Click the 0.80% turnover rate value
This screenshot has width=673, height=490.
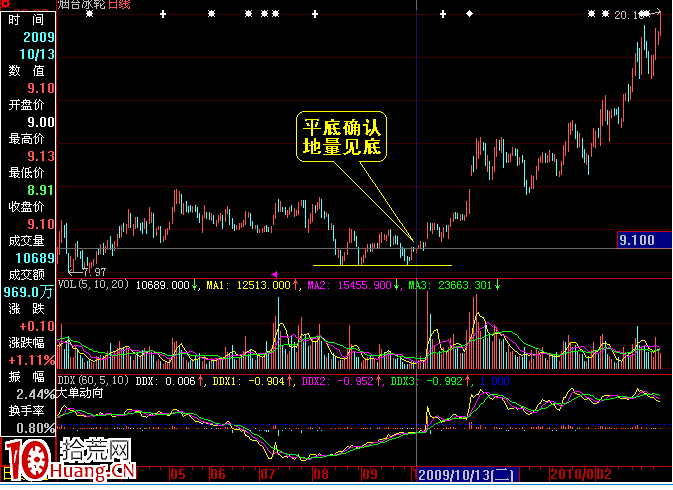pyautogui.click(x=36, y=428)
